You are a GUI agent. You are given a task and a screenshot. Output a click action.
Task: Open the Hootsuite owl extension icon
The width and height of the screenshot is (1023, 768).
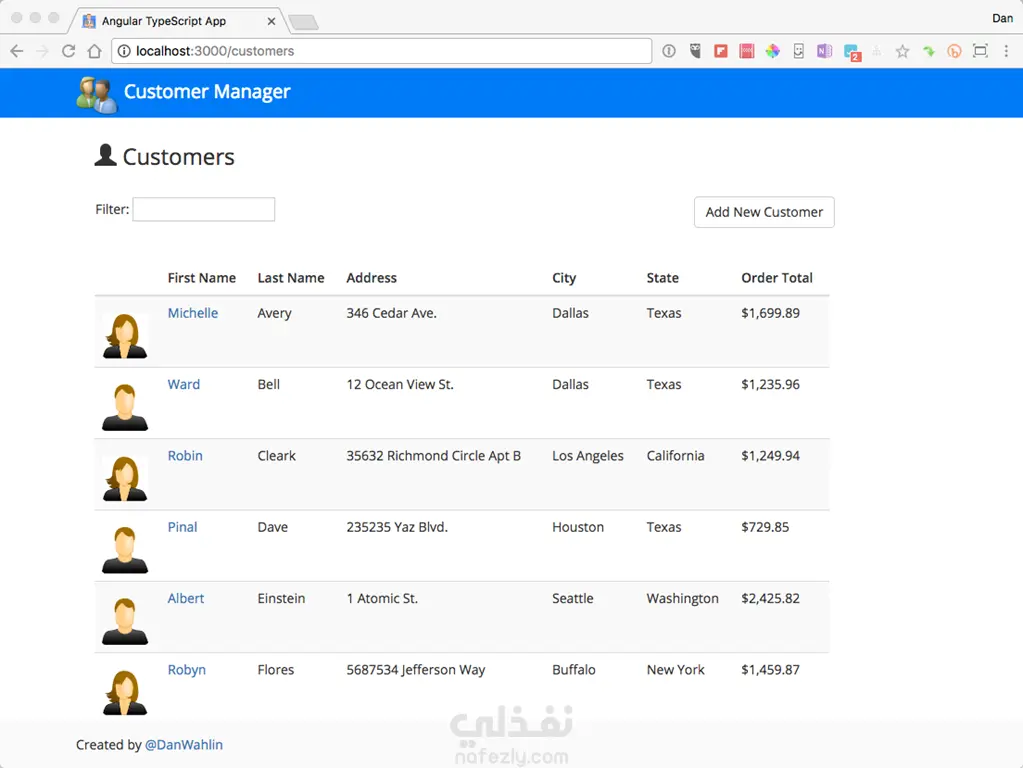click(x=695, y=51)
